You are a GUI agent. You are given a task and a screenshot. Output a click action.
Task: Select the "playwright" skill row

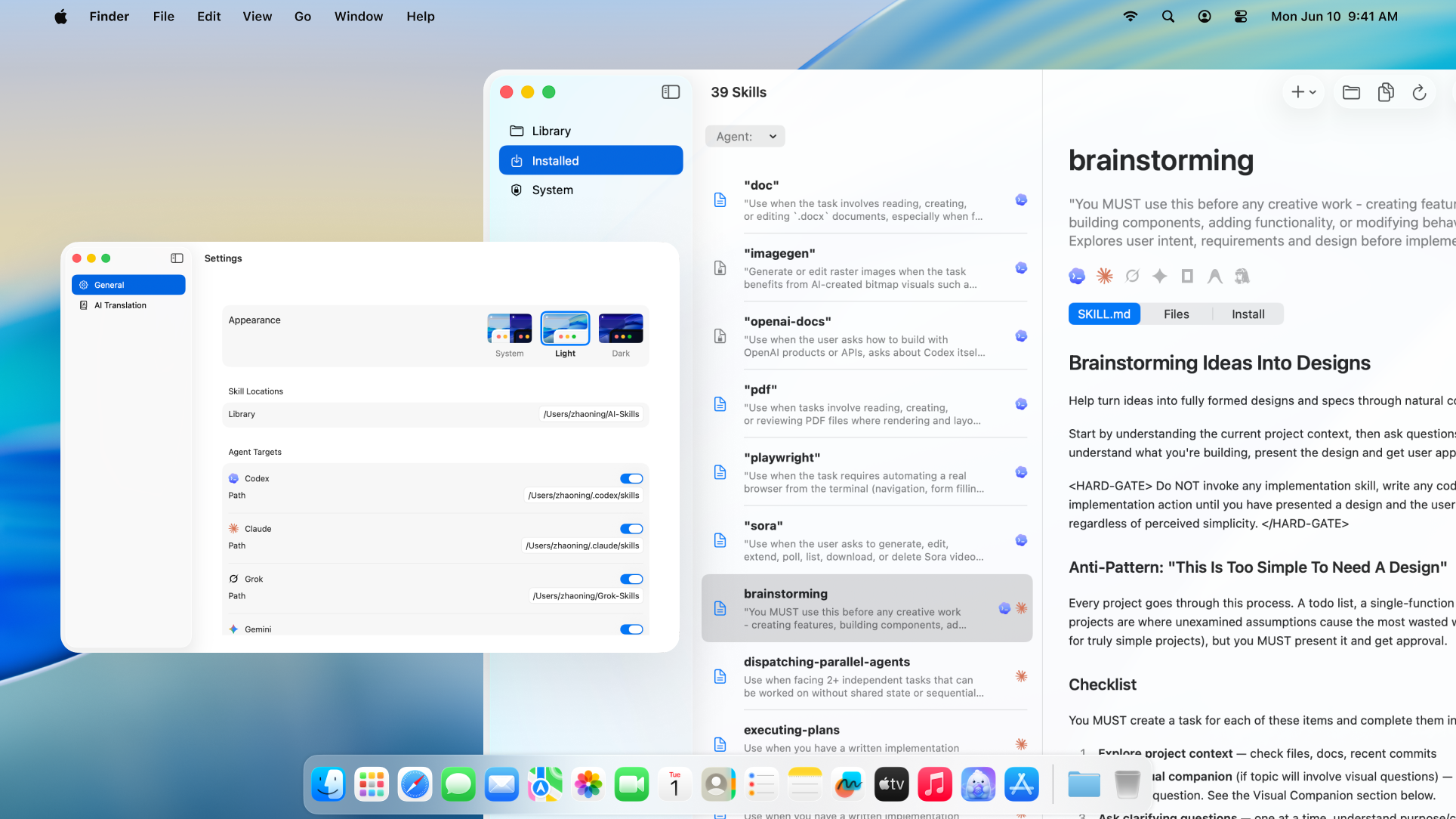pyautogui.click(x=867, y=471)
